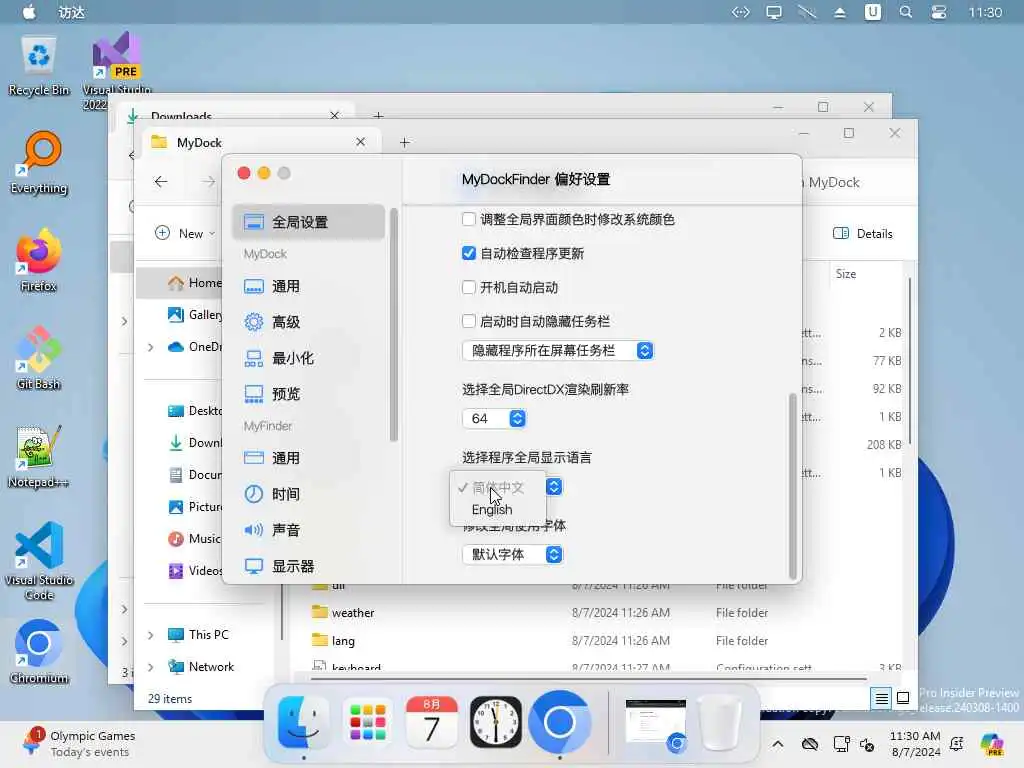Switch Explorer to large icons view
The height and width of the screenshot is (768, 1024).
(903, 699)
